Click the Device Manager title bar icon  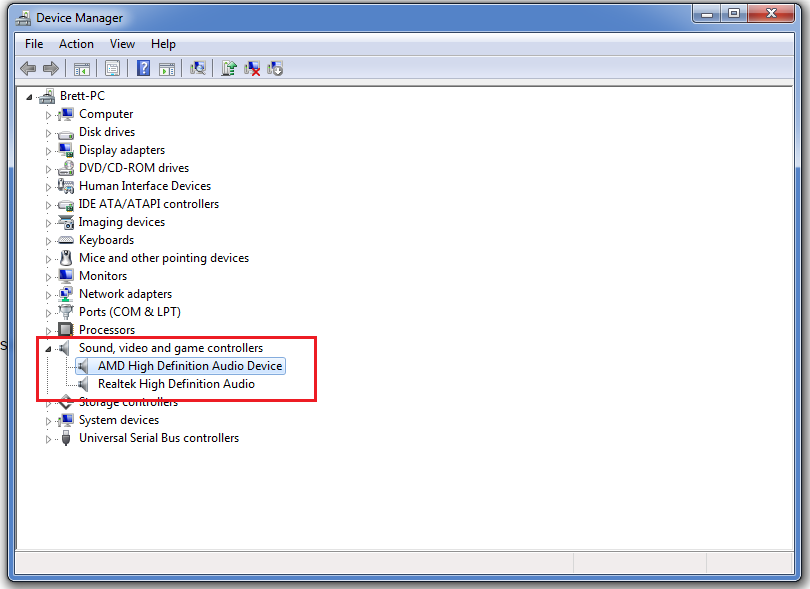[23, 18]
